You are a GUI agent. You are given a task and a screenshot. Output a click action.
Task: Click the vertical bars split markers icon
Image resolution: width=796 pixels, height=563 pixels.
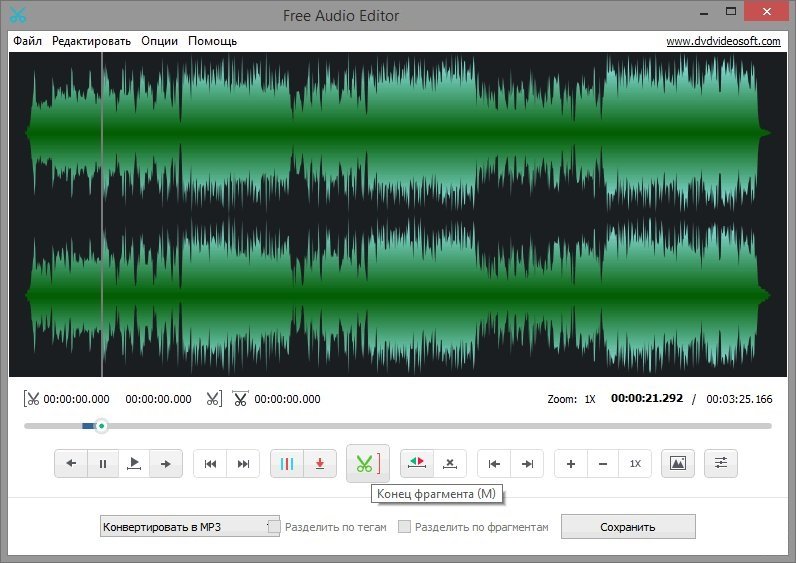[287, 464]
